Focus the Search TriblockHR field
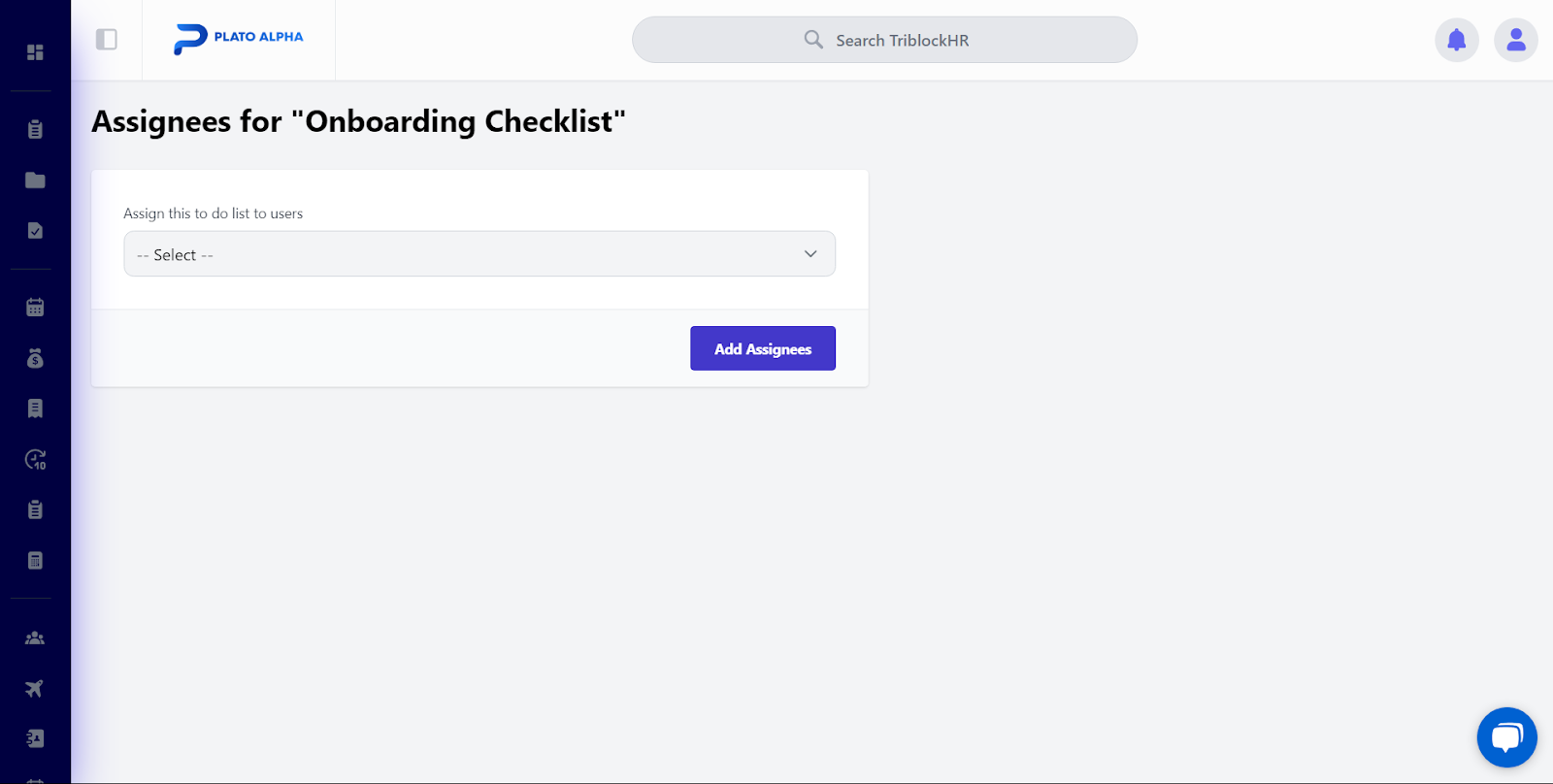This screenshot has width=1553, height=784. 884,40
